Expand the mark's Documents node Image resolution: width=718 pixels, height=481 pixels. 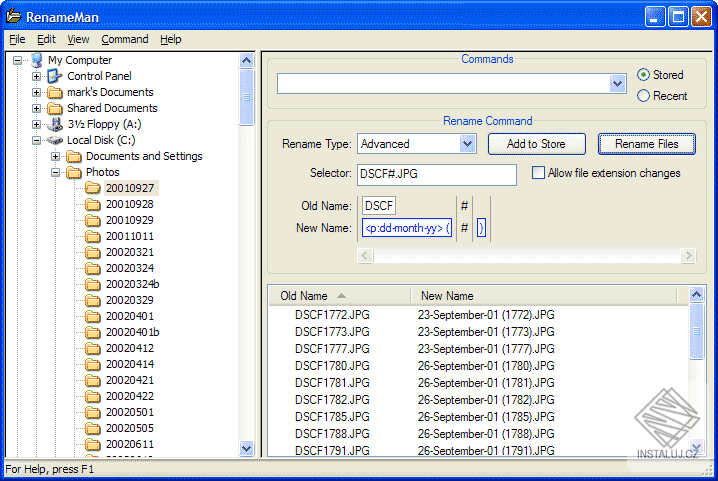36,92
